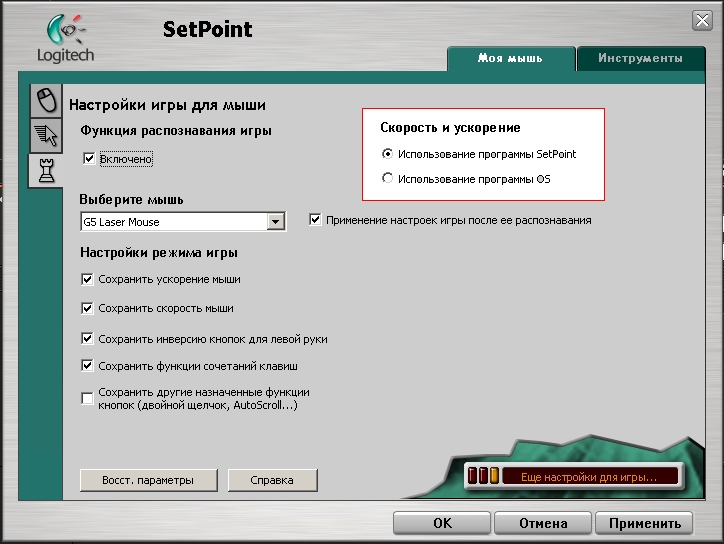Open the chess rook game settings icon
Image resolution: width=724 pixels, height=544 pixels.
point(46,170)
